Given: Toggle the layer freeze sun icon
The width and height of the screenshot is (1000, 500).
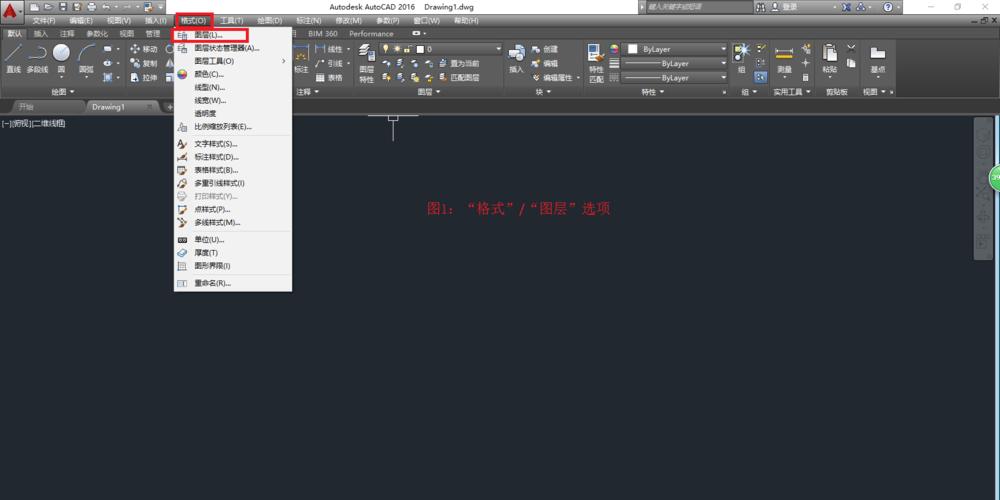Looking at the screenshot, I should (396, 49).
